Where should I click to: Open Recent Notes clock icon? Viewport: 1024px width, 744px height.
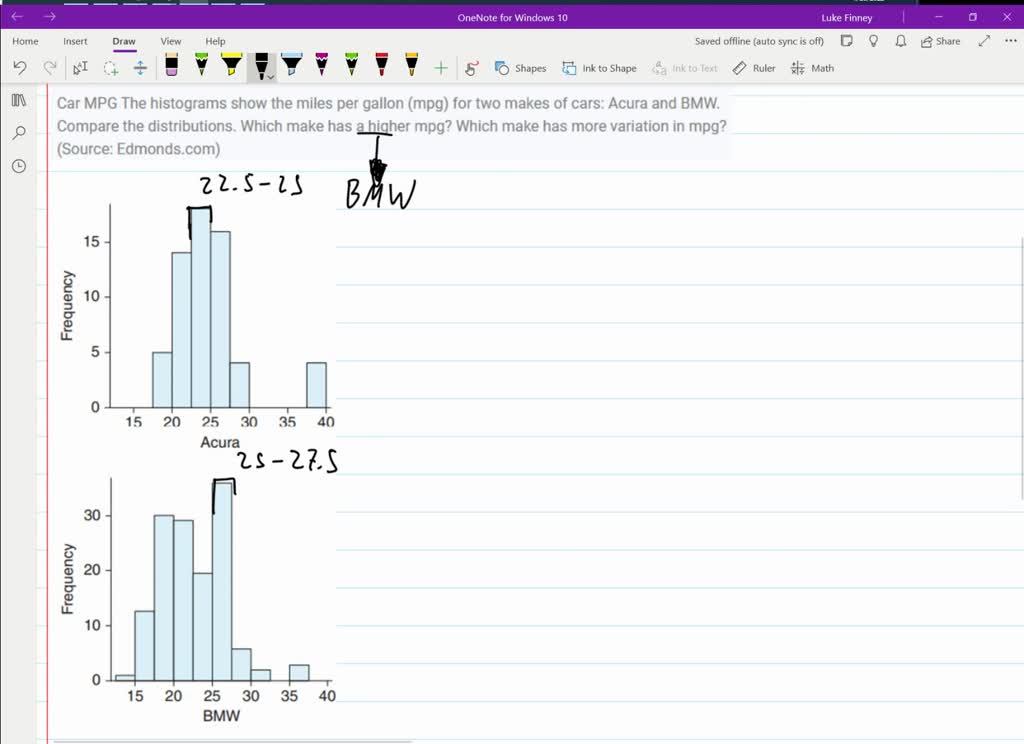click(x=19, y=166)
